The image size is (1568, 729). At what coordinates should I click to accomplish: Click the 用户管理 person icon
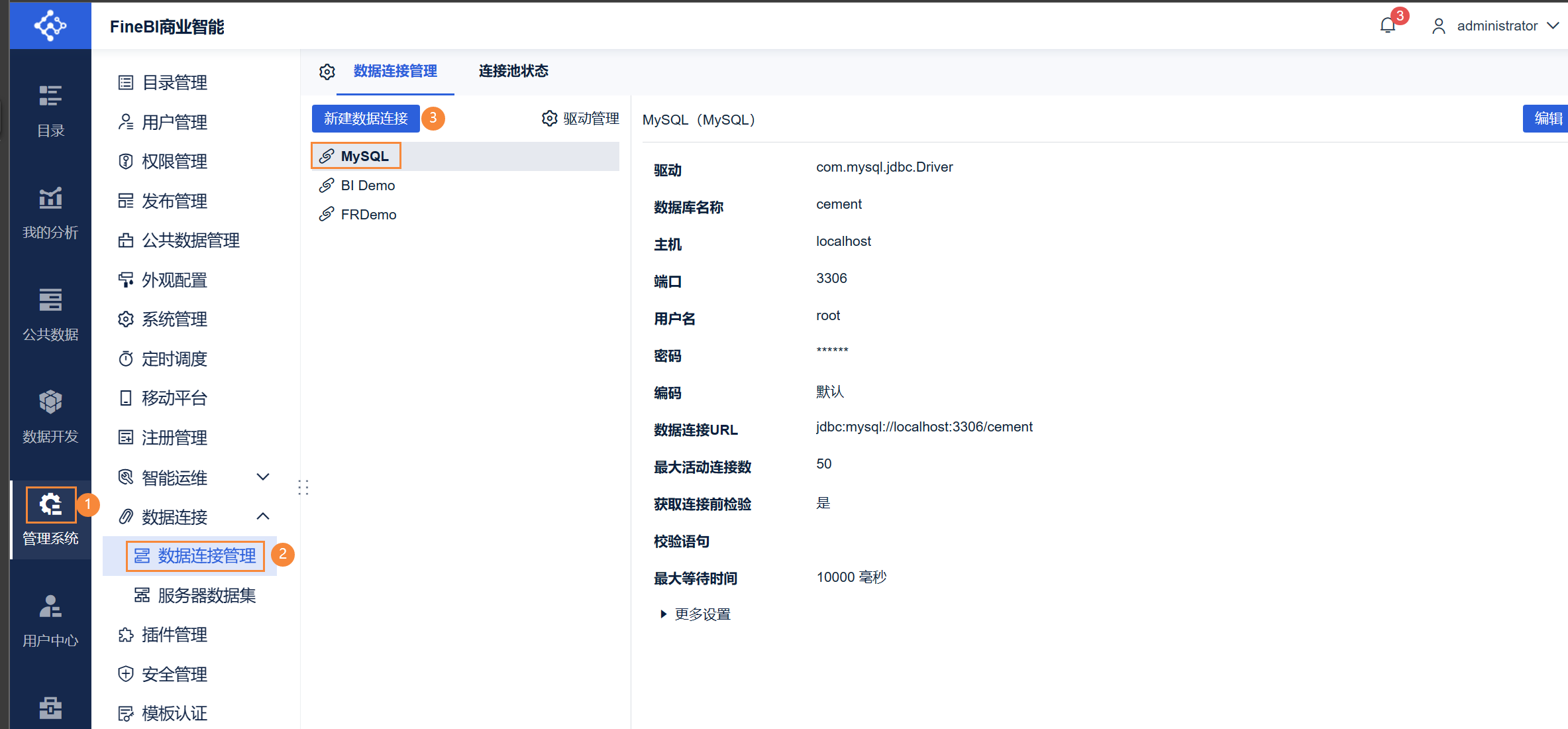(x=126, y=122)
